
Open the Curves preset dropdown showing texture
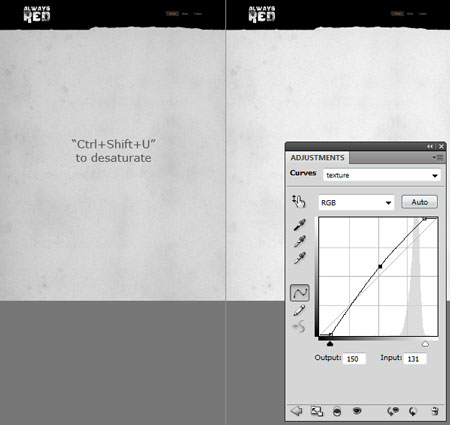pos(382,175)
